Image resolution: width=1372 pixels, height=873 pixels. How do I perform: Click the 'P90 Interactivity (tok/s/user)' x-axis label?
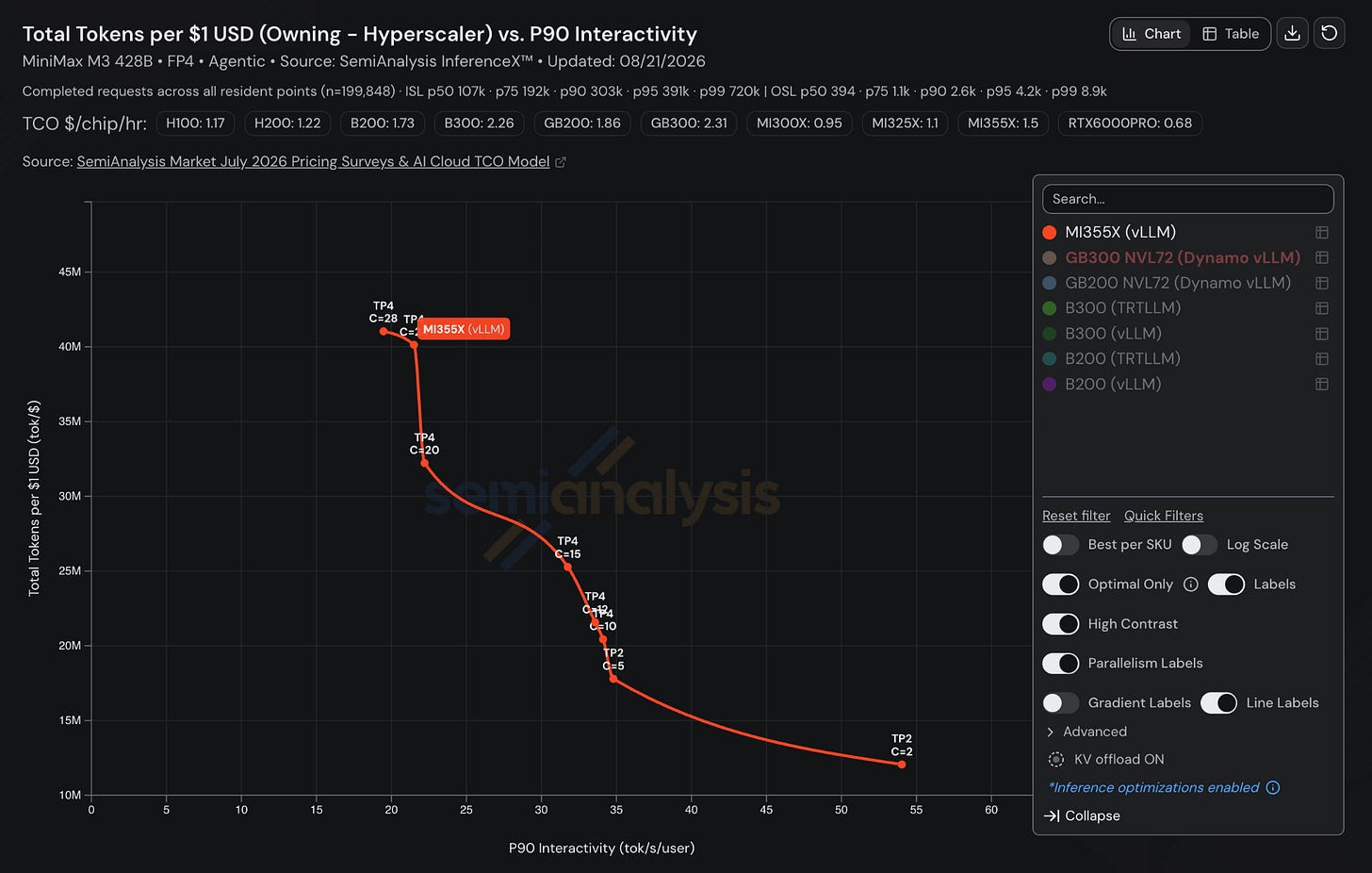click(601, 848)
